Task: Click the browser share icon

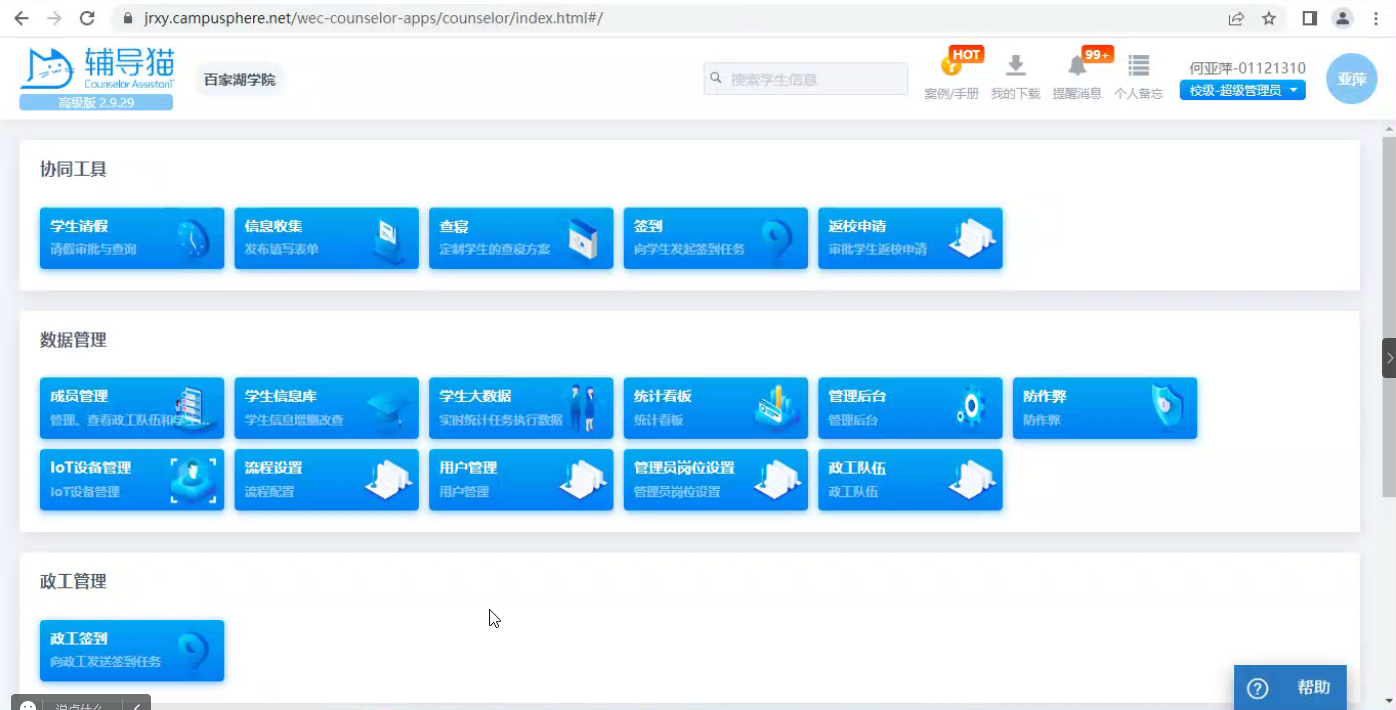Action: [1237, 18]
